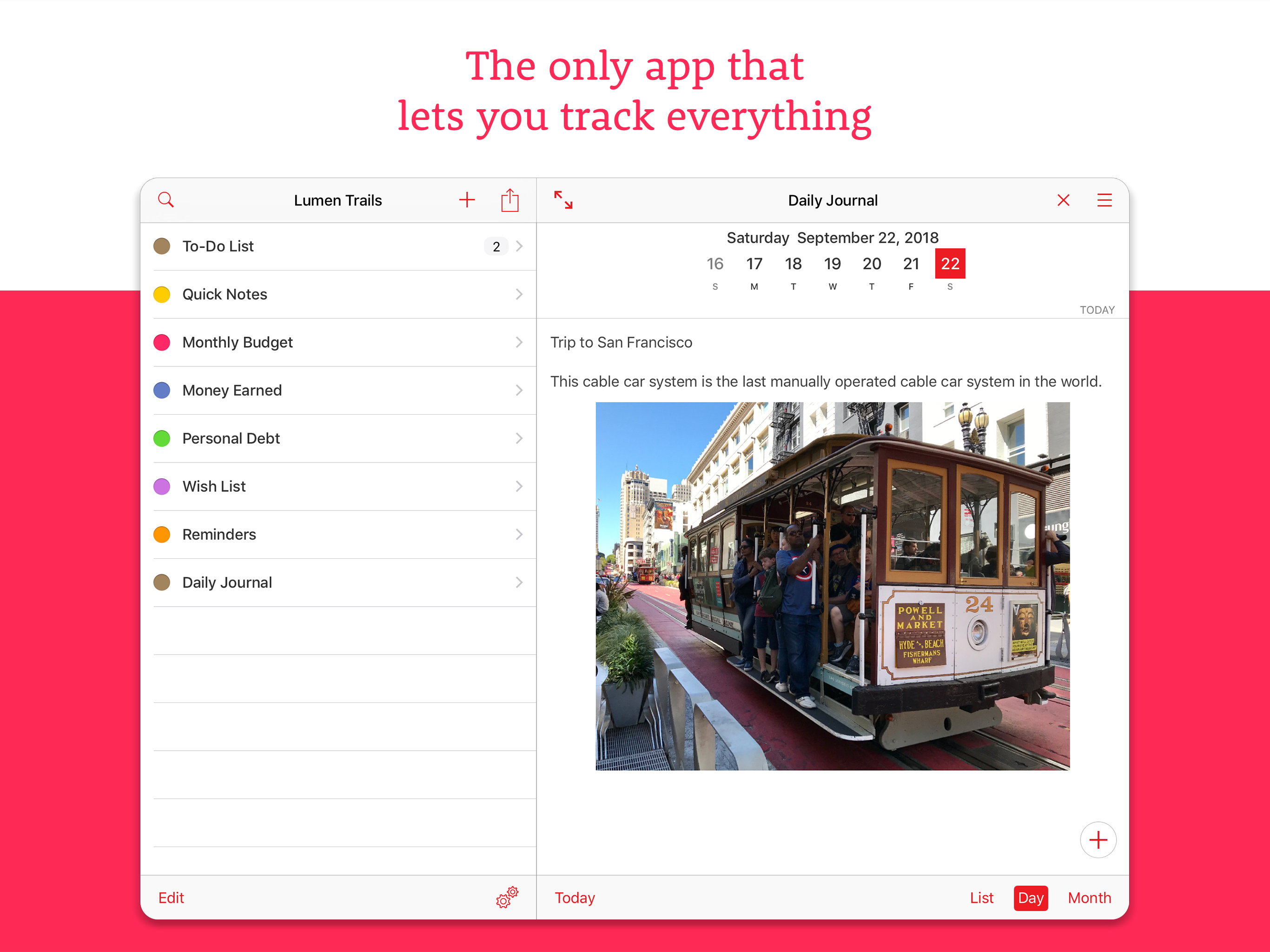The image size is (1270, 952).
Task: Click the brown To-Do List color dot
Action: pos(162,246)
